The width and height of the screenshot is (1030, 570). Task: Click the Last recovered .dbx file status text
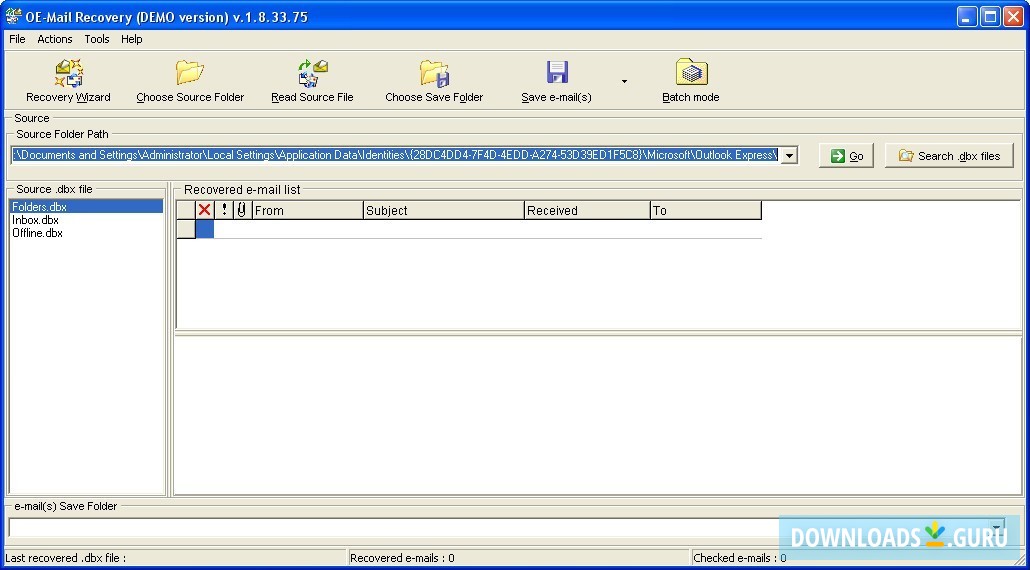(x=65, y=558)
